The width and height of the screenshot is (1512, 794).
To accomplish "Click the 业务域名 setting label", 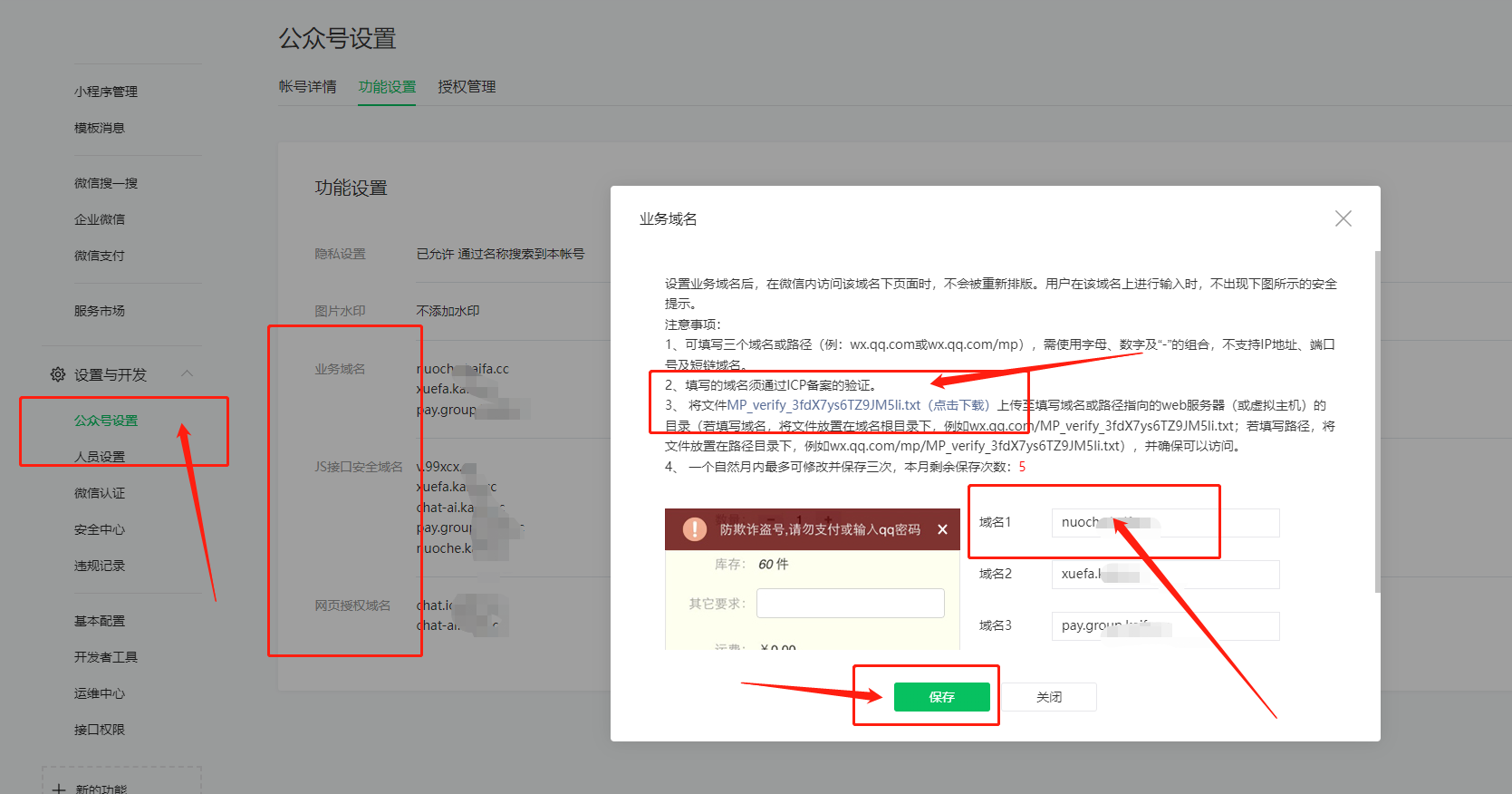I will coord(340,369).
